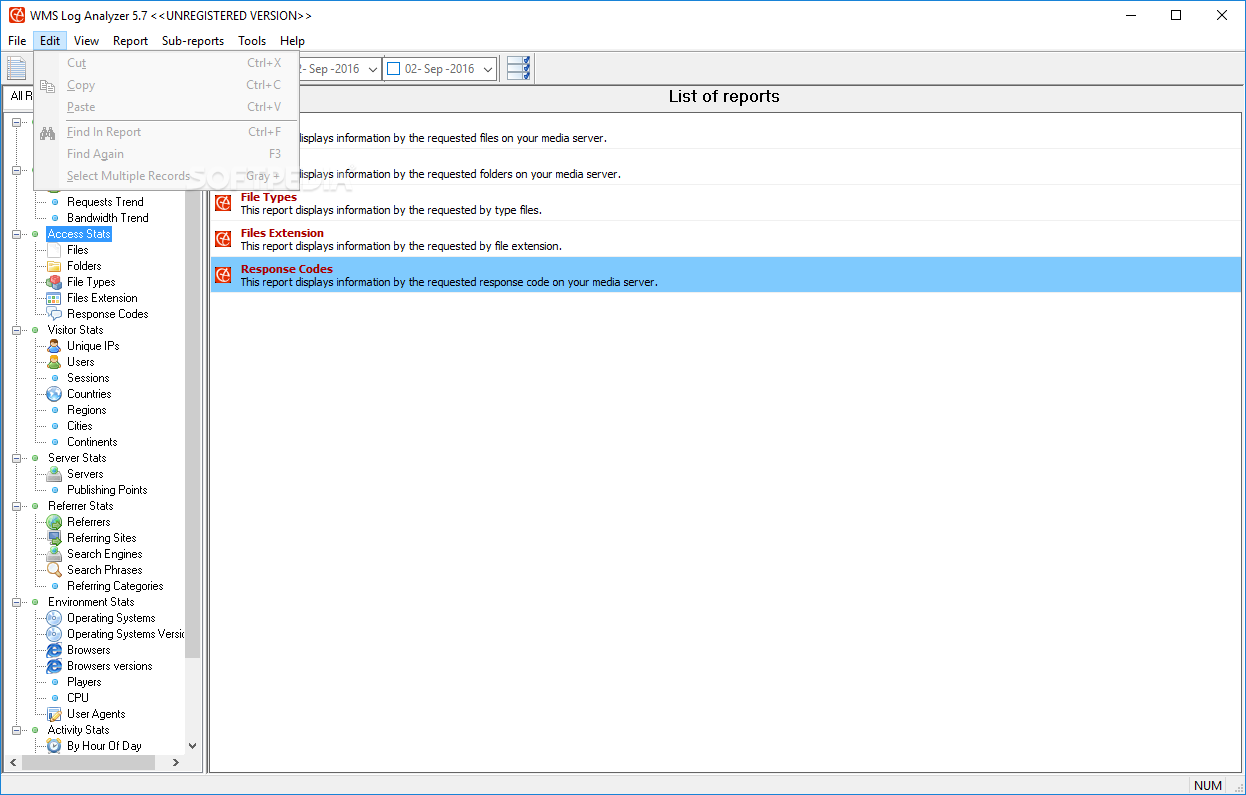Open the filter options toolbar icon
This screenshot has width=1246, height=795.
click(x=518, y=68)
